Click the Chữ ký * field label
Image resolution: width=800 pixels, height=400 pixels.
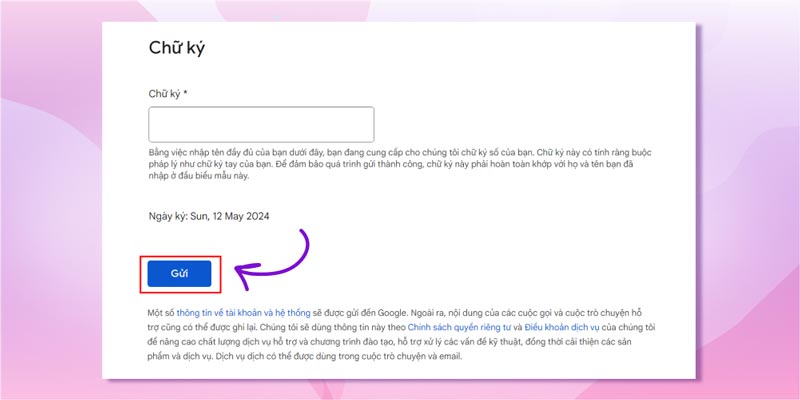(168, 93)
